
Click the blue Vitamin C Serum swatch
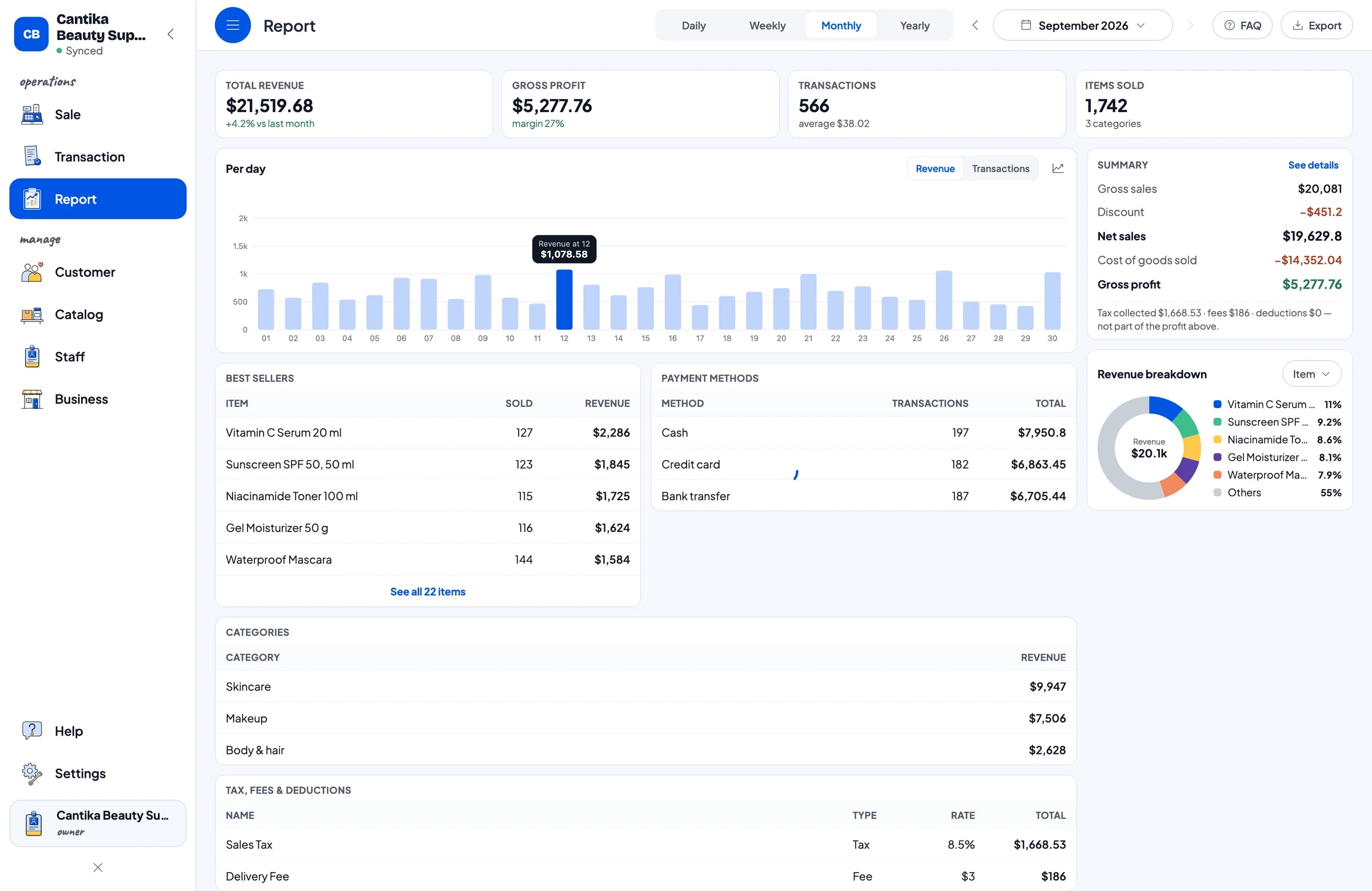[1218, 405]
